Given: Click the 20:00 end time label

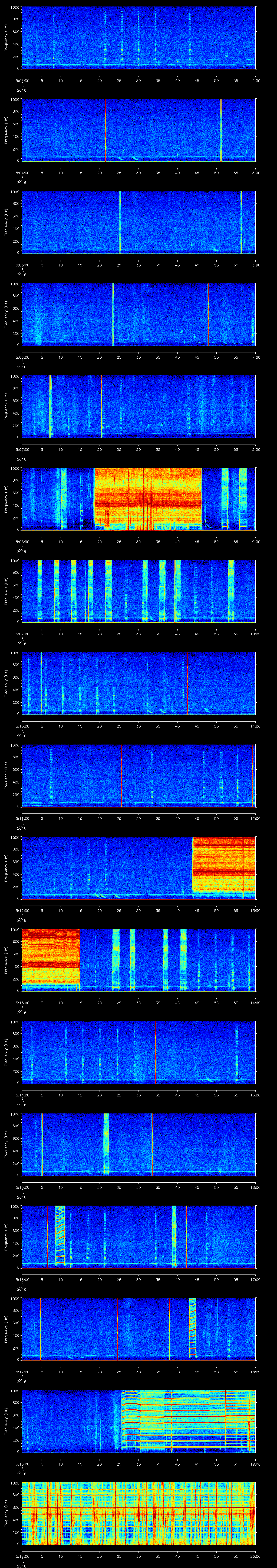Looking at the screenshot, I should 256,1556.
